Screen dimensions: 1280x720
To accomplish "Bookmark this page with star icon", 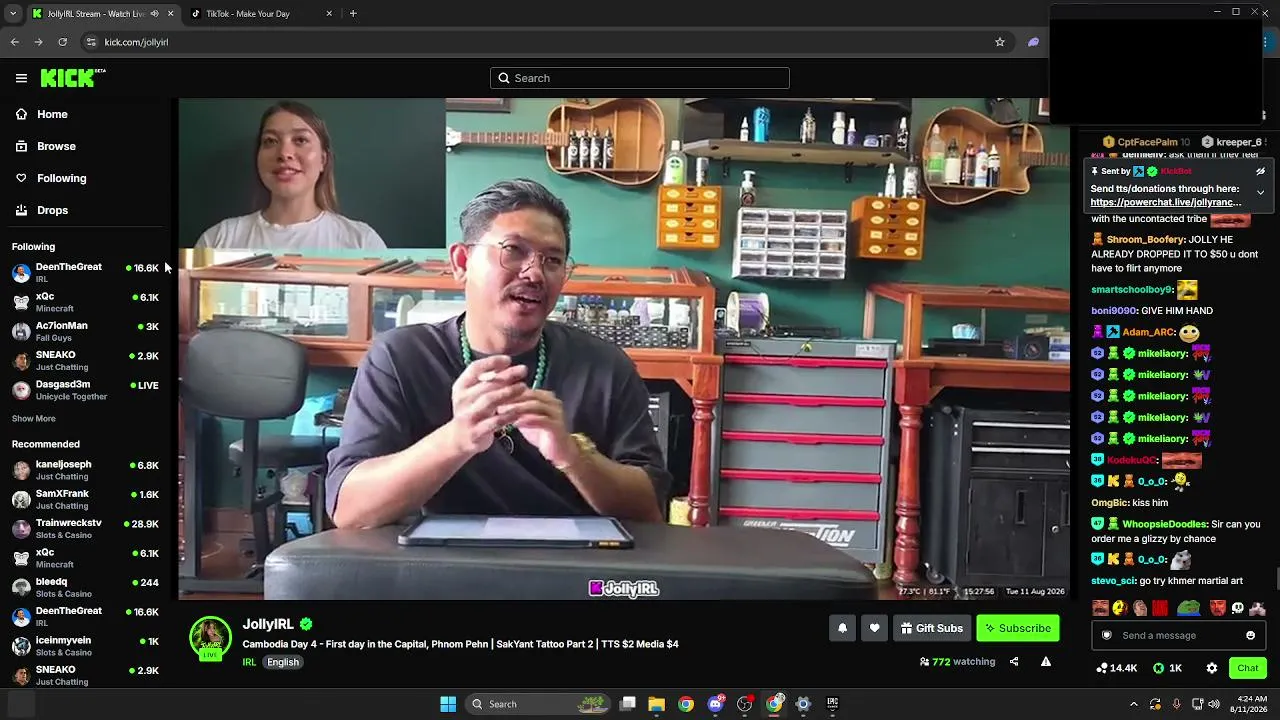I will tap(999, 42).
